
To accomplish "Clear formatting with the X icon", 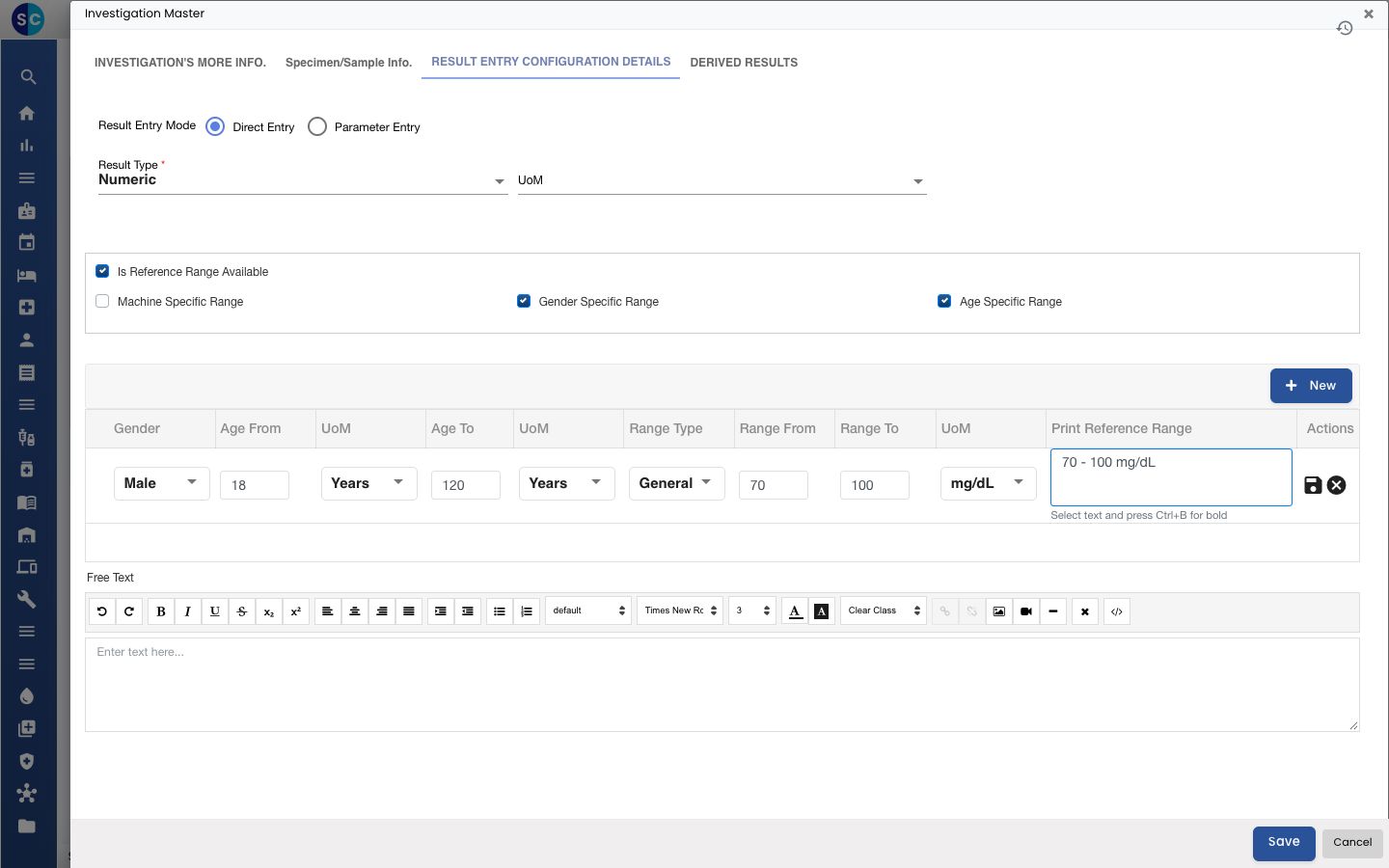I will (x=1085, y=611).
